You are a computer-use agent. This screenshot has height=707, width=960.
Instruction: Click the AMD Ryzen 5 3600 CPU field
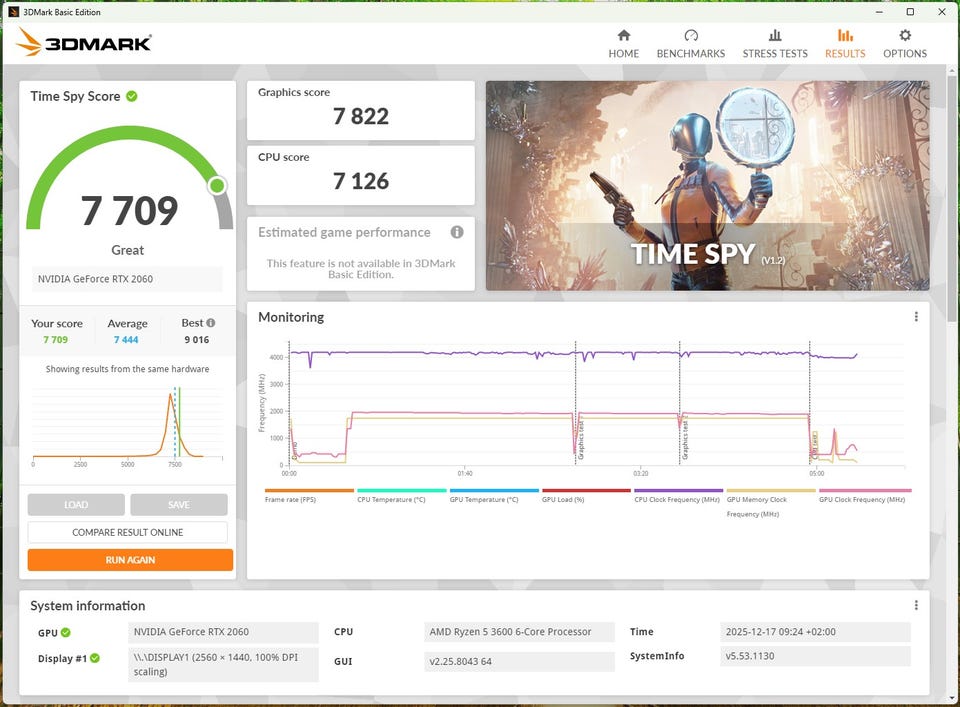tap(519, 632)
